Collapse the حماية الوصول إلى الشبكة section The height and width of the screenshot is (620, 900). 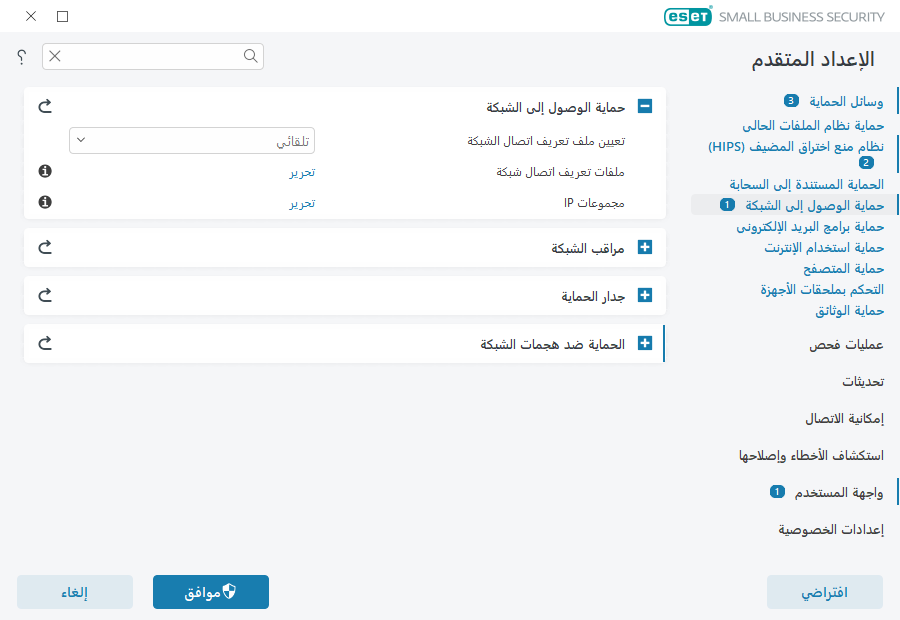click(646, 105)
